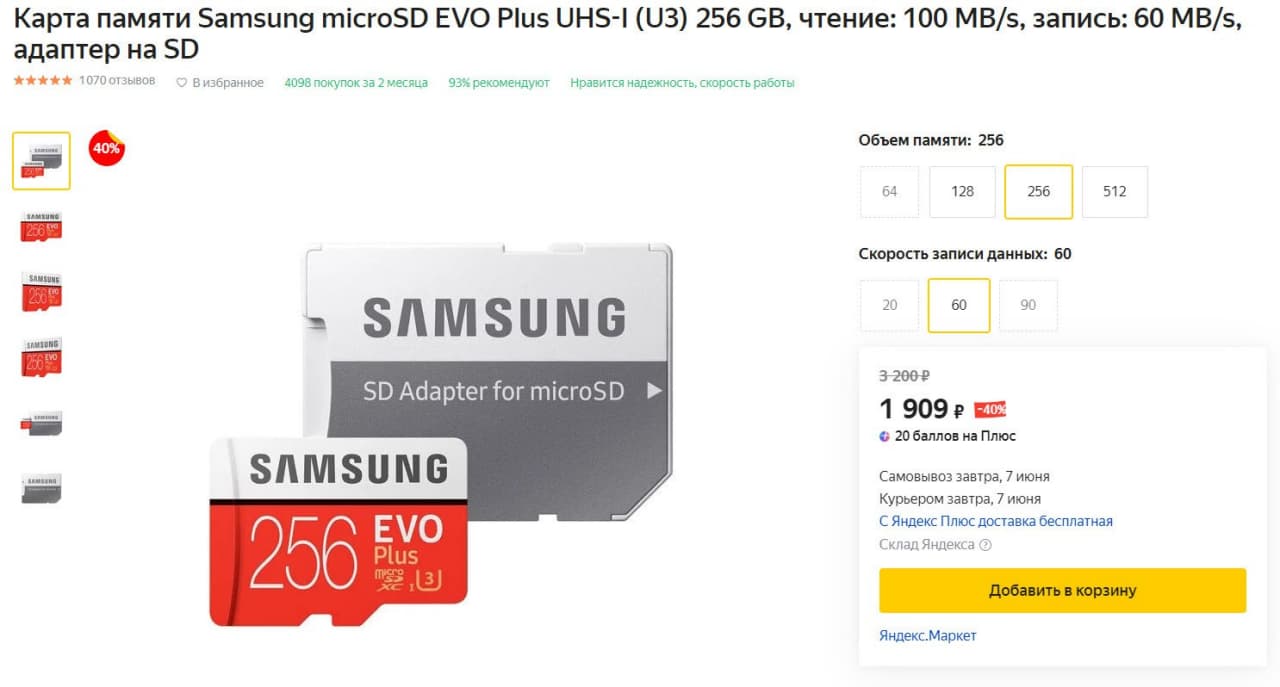
Task: Add item via Добавить в корзину button
Action: (1063, 590)
